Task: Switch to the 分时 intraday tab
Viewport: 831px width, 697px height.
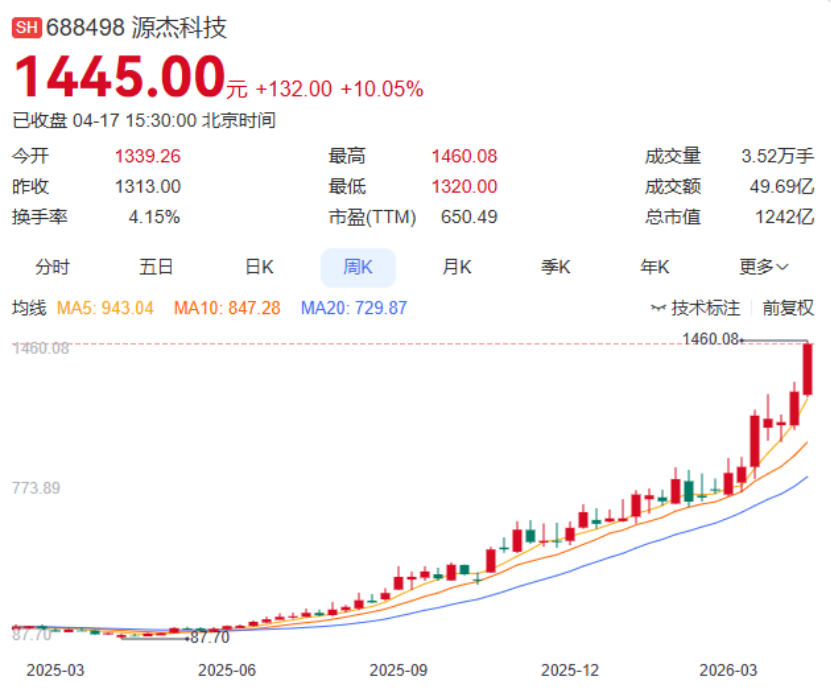Action: (x=53, y=267)
